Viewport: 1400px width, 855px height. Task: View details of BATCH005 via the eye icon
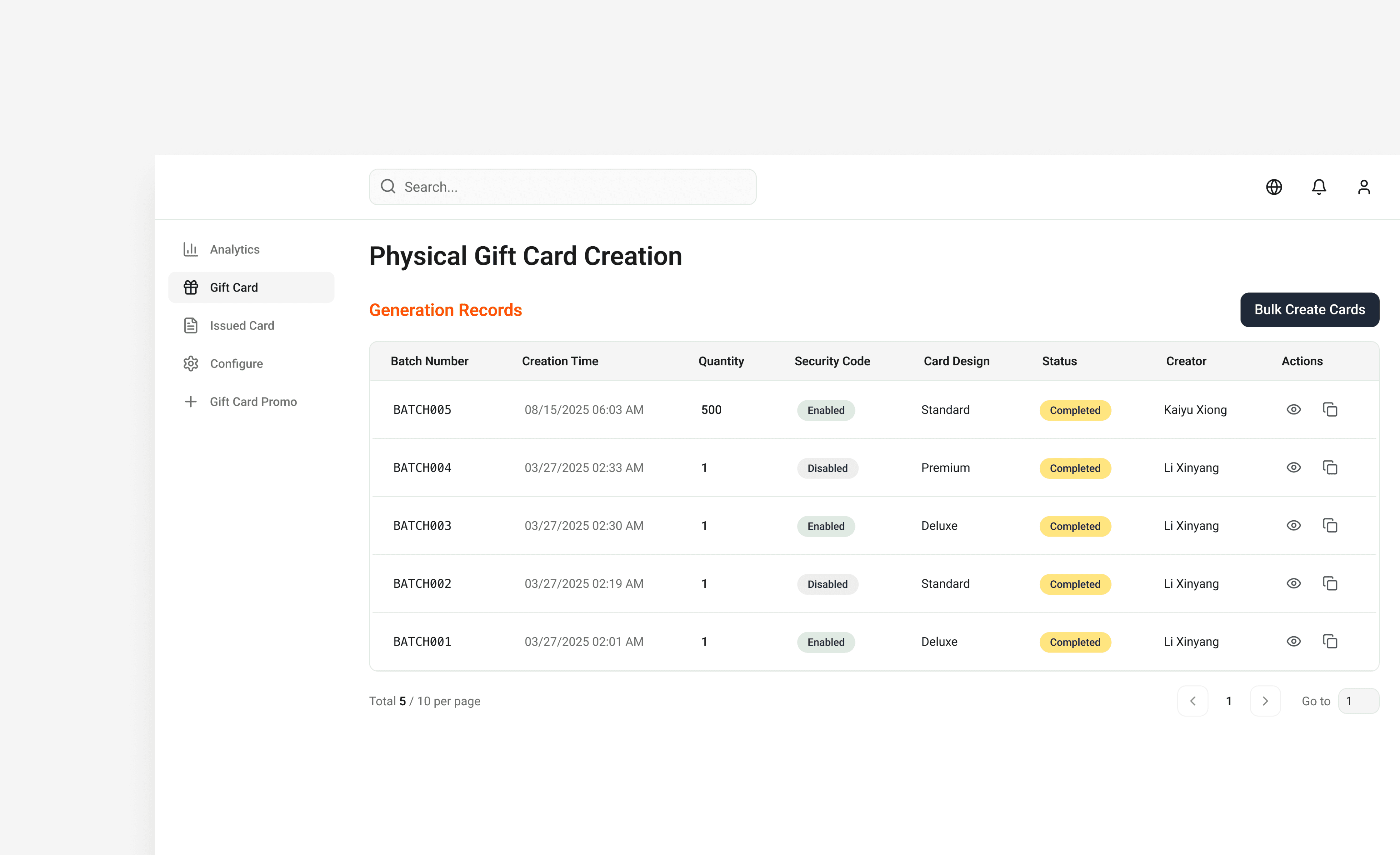(x=1294, y=410)
